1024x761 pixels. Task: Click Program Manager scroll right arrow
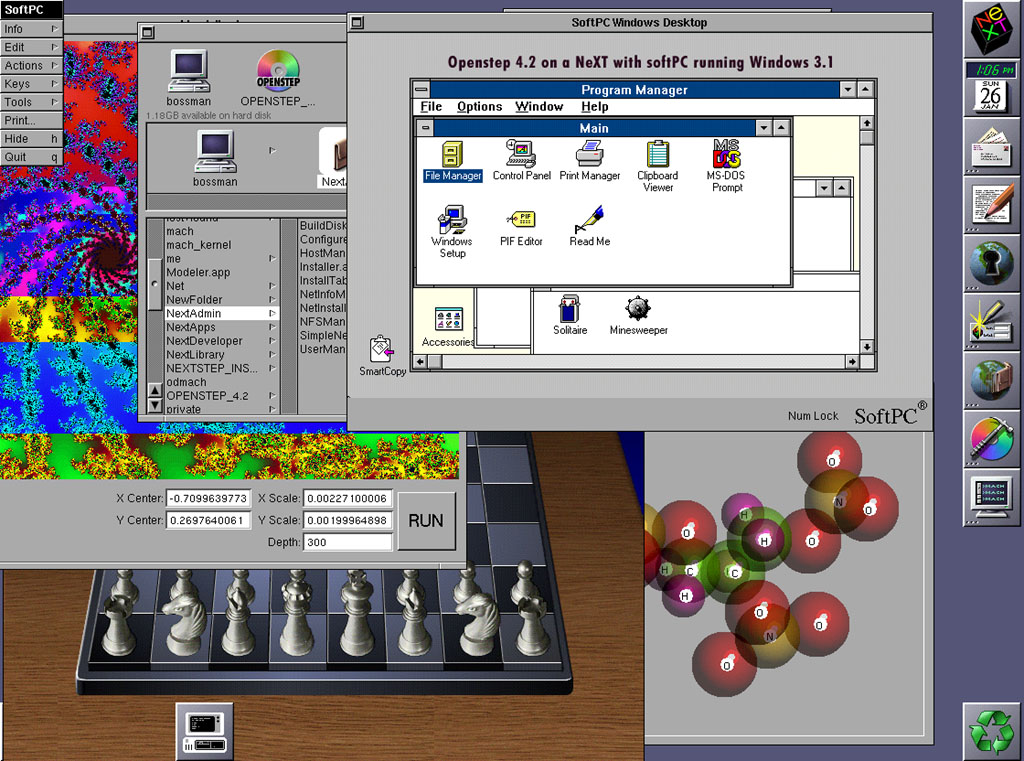click(852, 361)
